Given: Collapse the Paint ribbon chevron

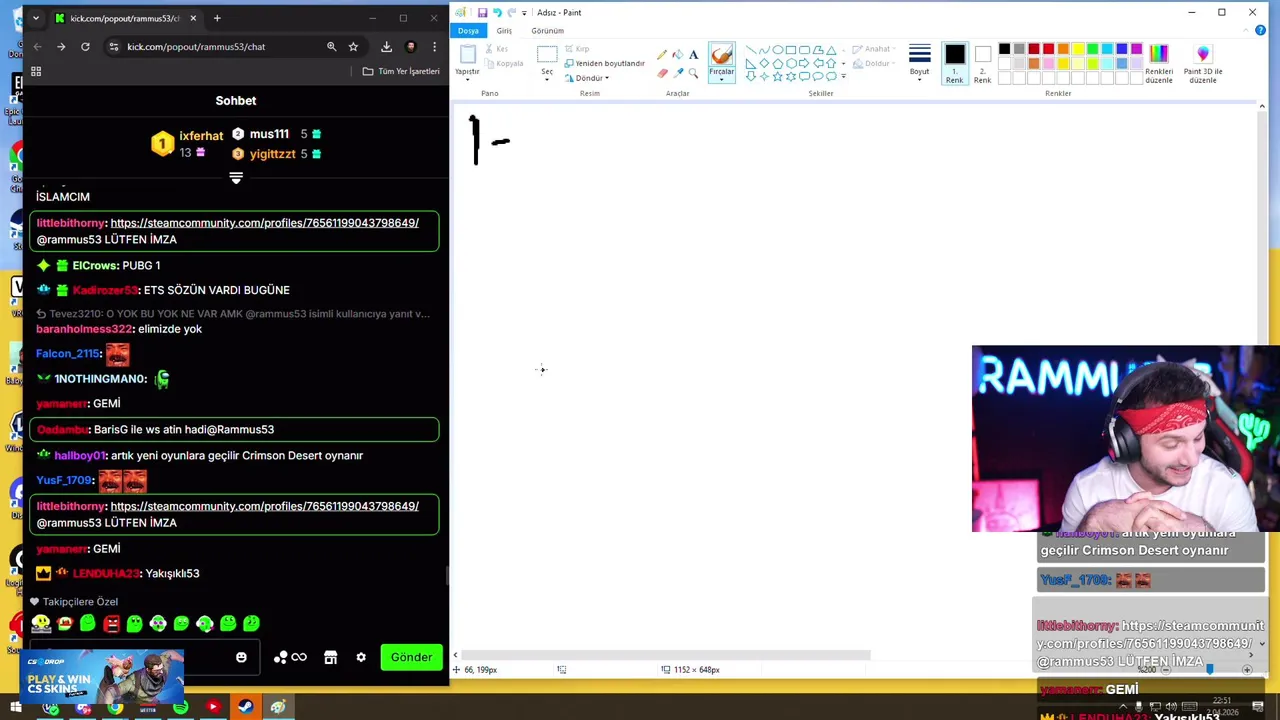Looking at the screenshot, I should tap(1245, 30).
